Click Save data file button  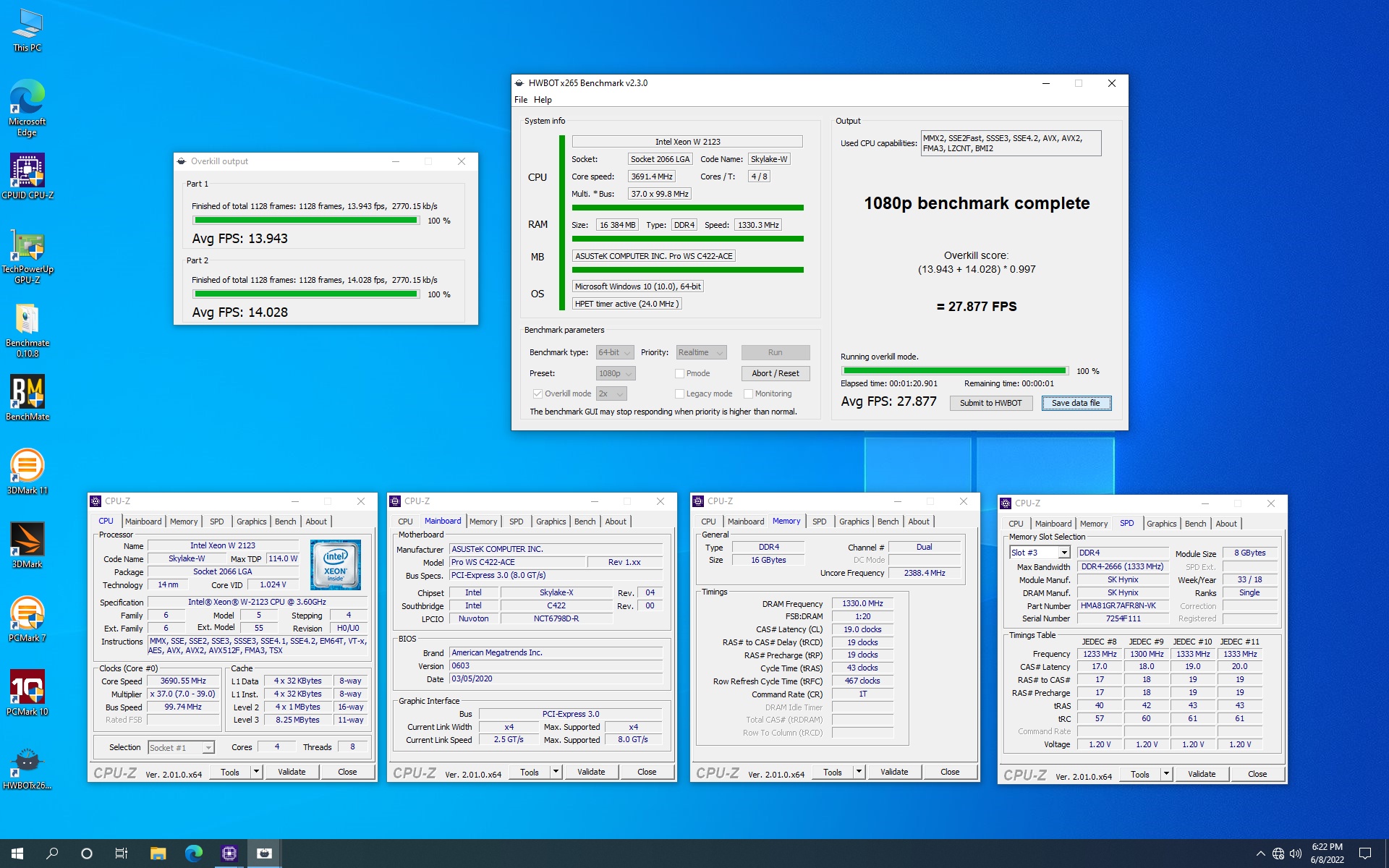[1076, 403]
